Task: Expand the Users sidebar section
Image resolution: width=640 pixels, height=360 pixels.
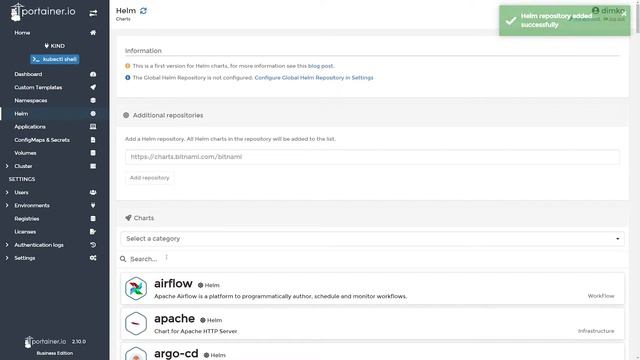Action: click(7, 192)
